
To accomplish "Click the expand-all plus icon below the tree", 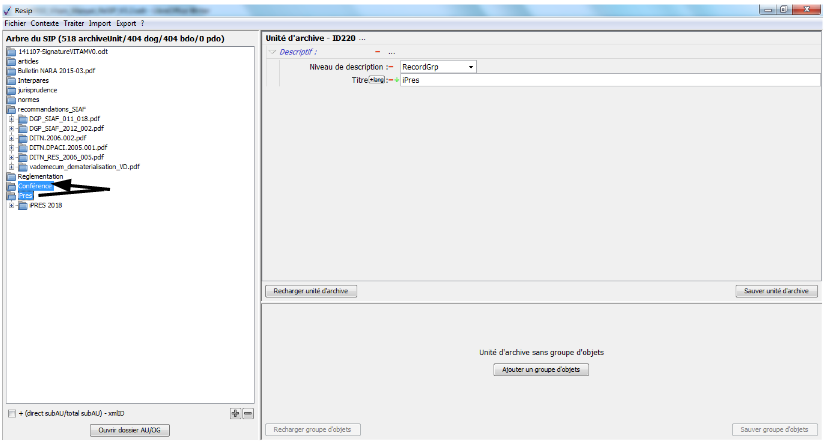I will (x=235, y=413).
